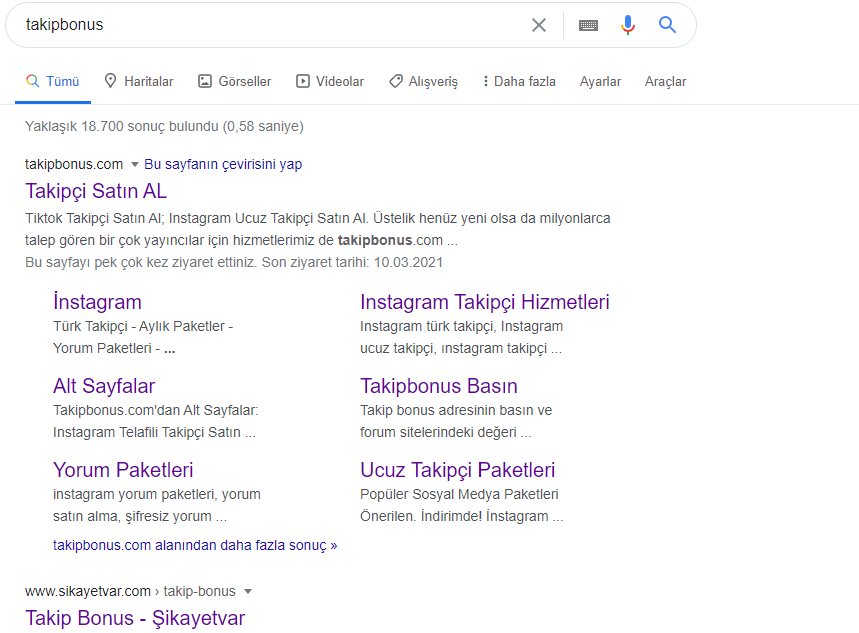Clear the search box with the X icon

point(539,25)
